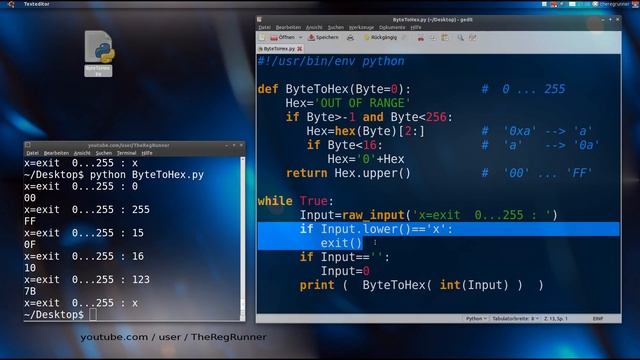Open the Suchen menu in the terminal window
This screenshot has width=640, height=360.
[104, 153]
